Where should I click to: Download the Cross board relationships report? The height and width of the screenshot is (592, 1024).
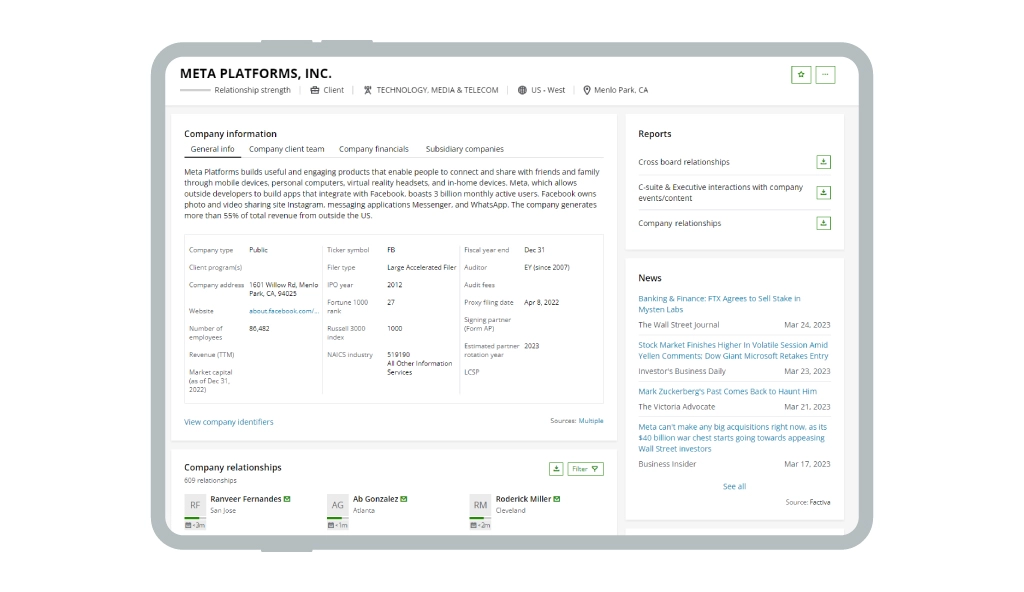tap(823, 162)
